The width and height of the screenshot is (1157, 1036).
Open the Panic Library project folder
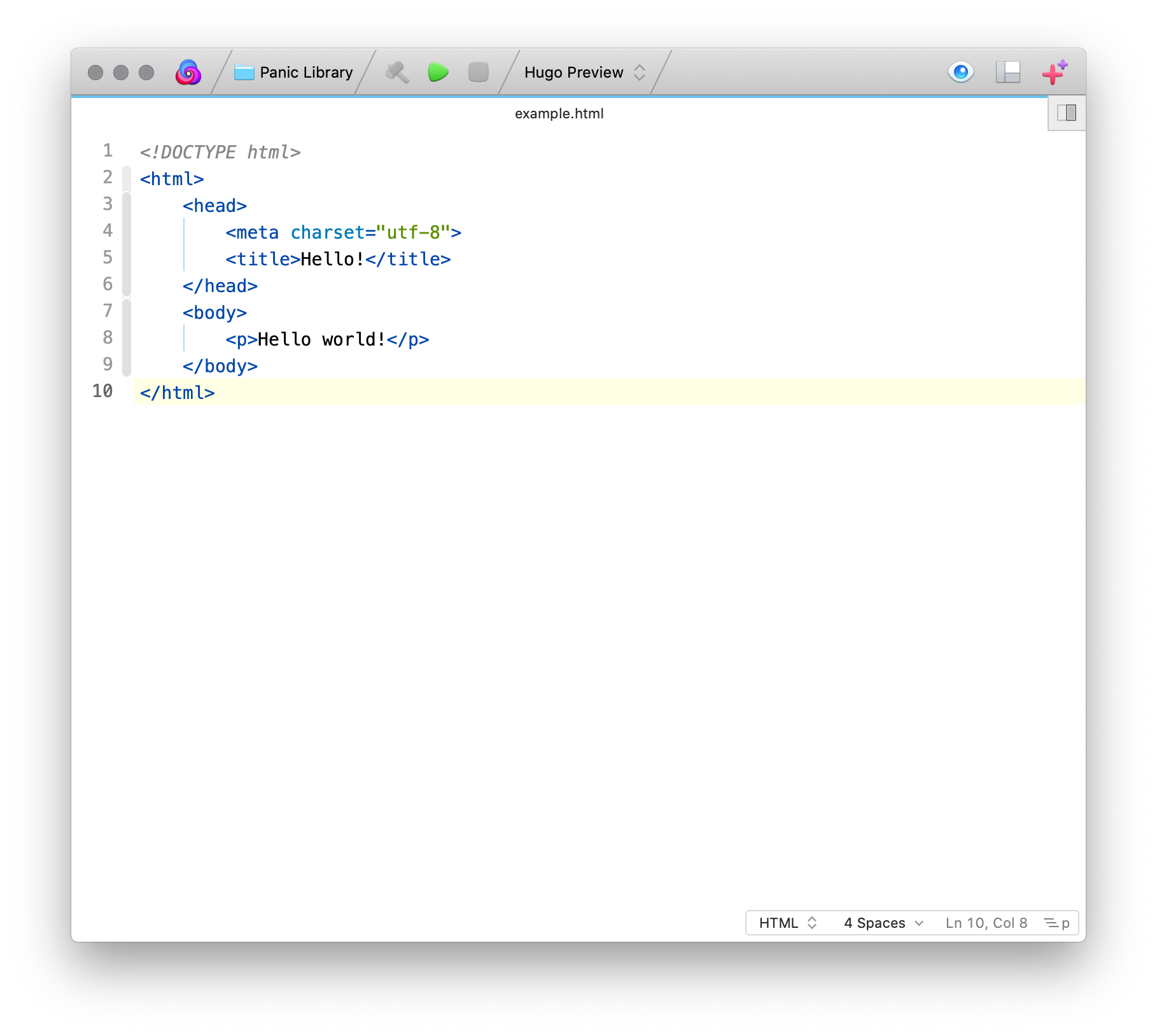pyautogui.click(x=293, y=73)
